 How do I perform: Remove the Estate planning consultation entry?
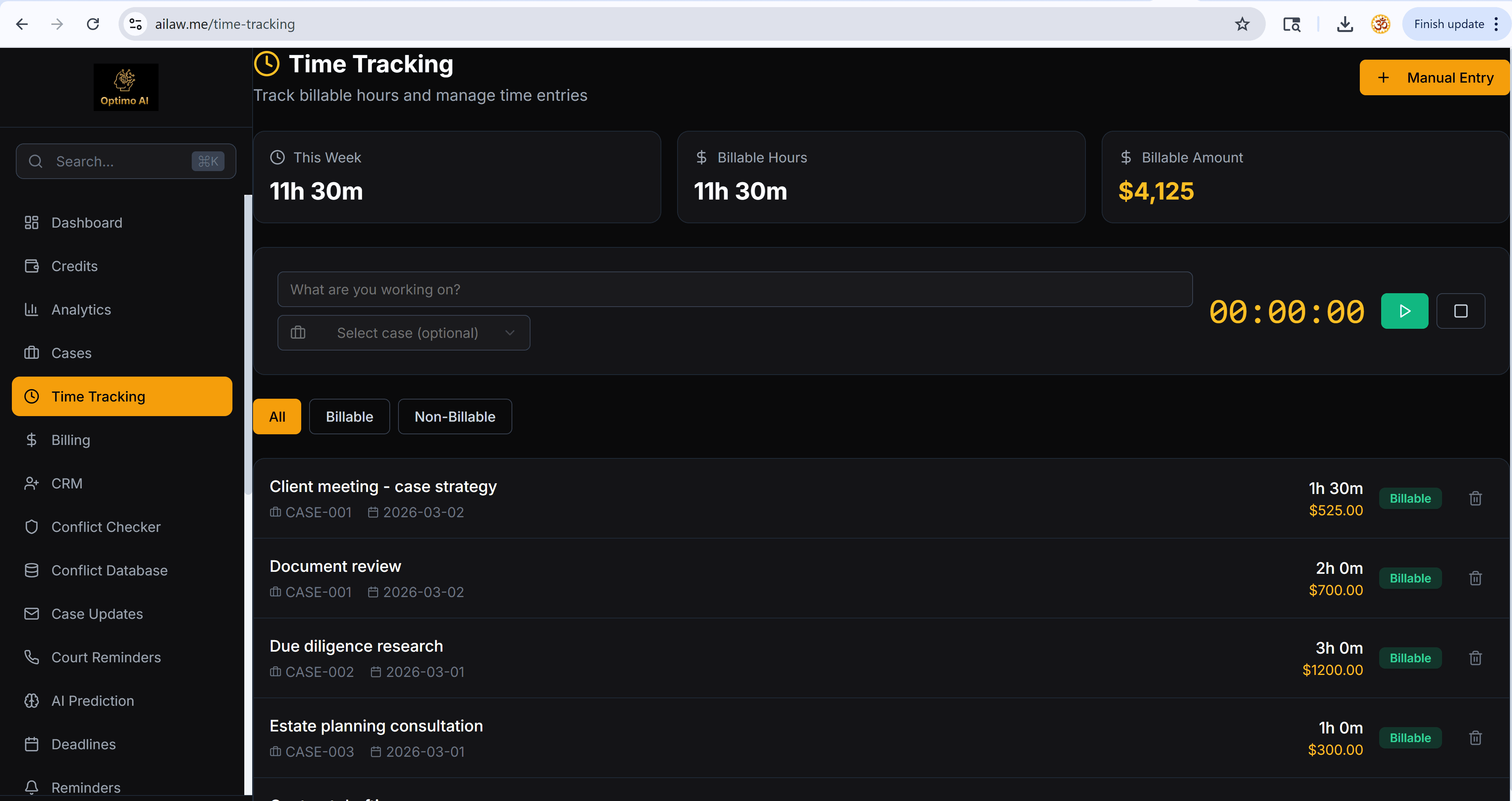(x=1475, y=738)
